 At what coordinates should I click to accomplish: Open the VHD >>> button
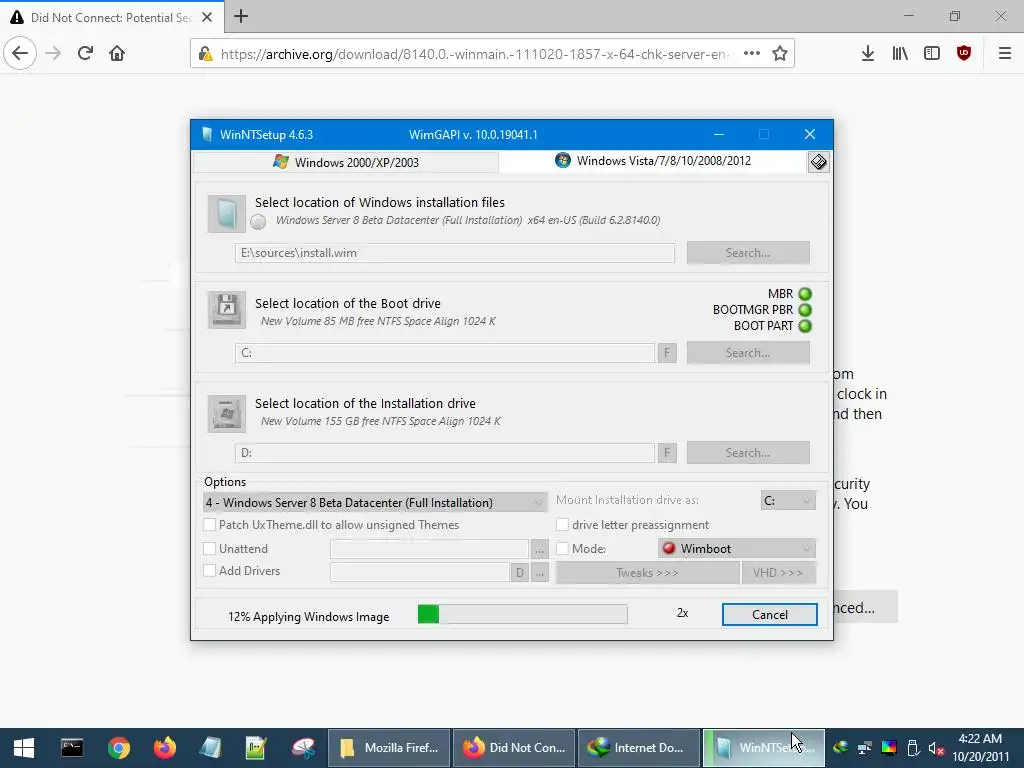(x=778, y=573)
